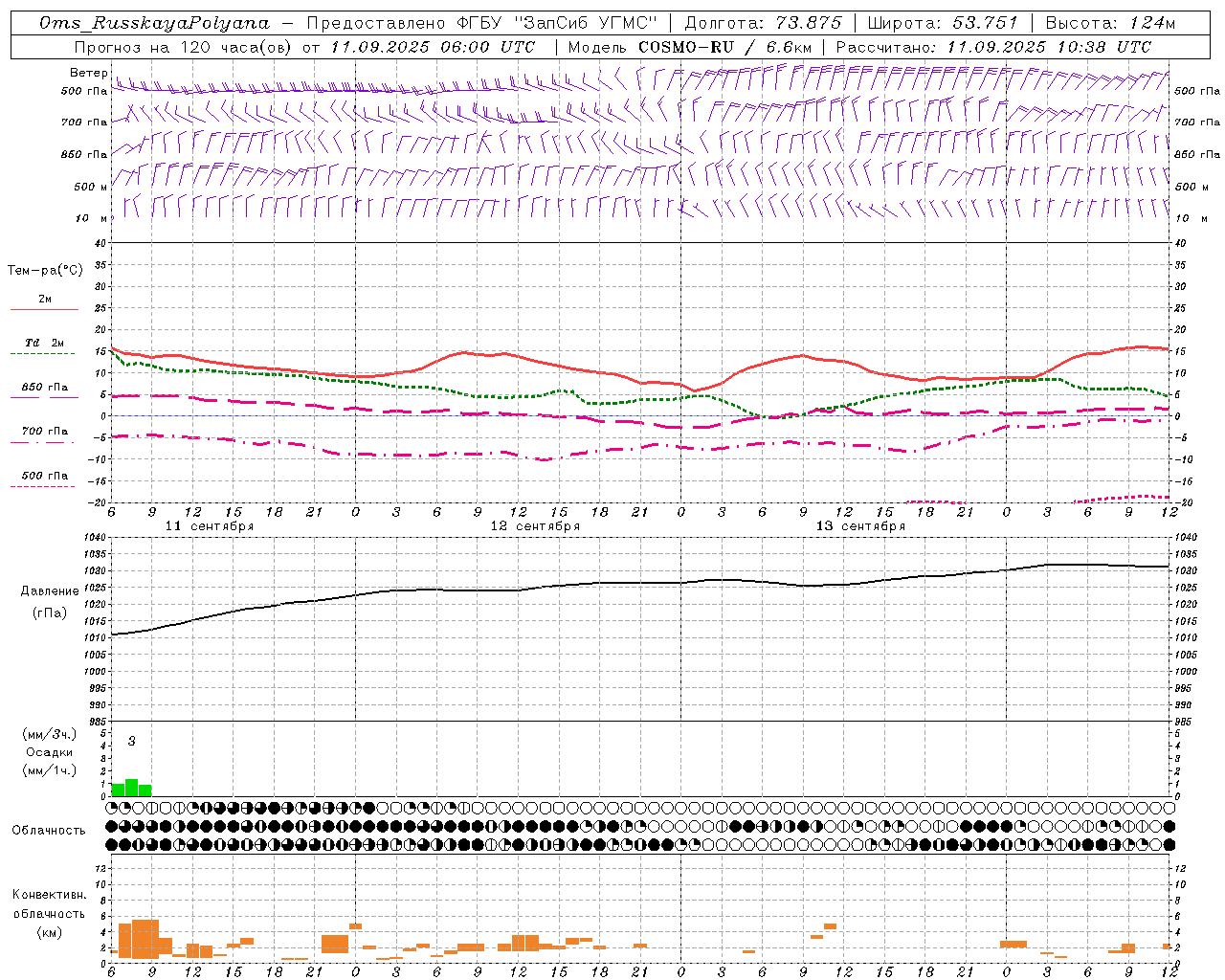
Task: Click the (мм/1ч.) precipitation unit label
Action: coord(50,770)
